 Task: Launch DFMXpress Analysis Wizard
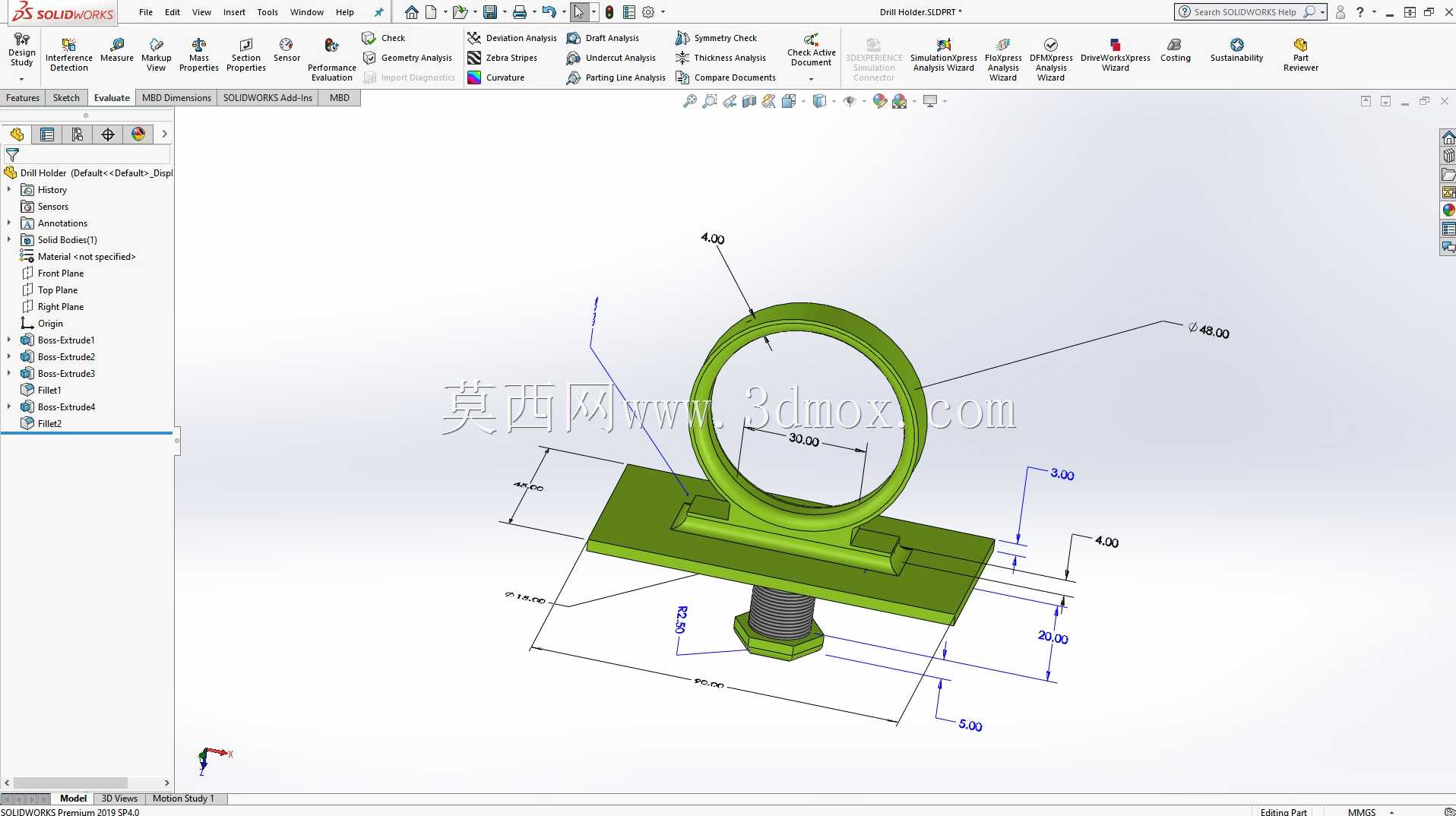pyautogui.click(x=1050, y=59)
